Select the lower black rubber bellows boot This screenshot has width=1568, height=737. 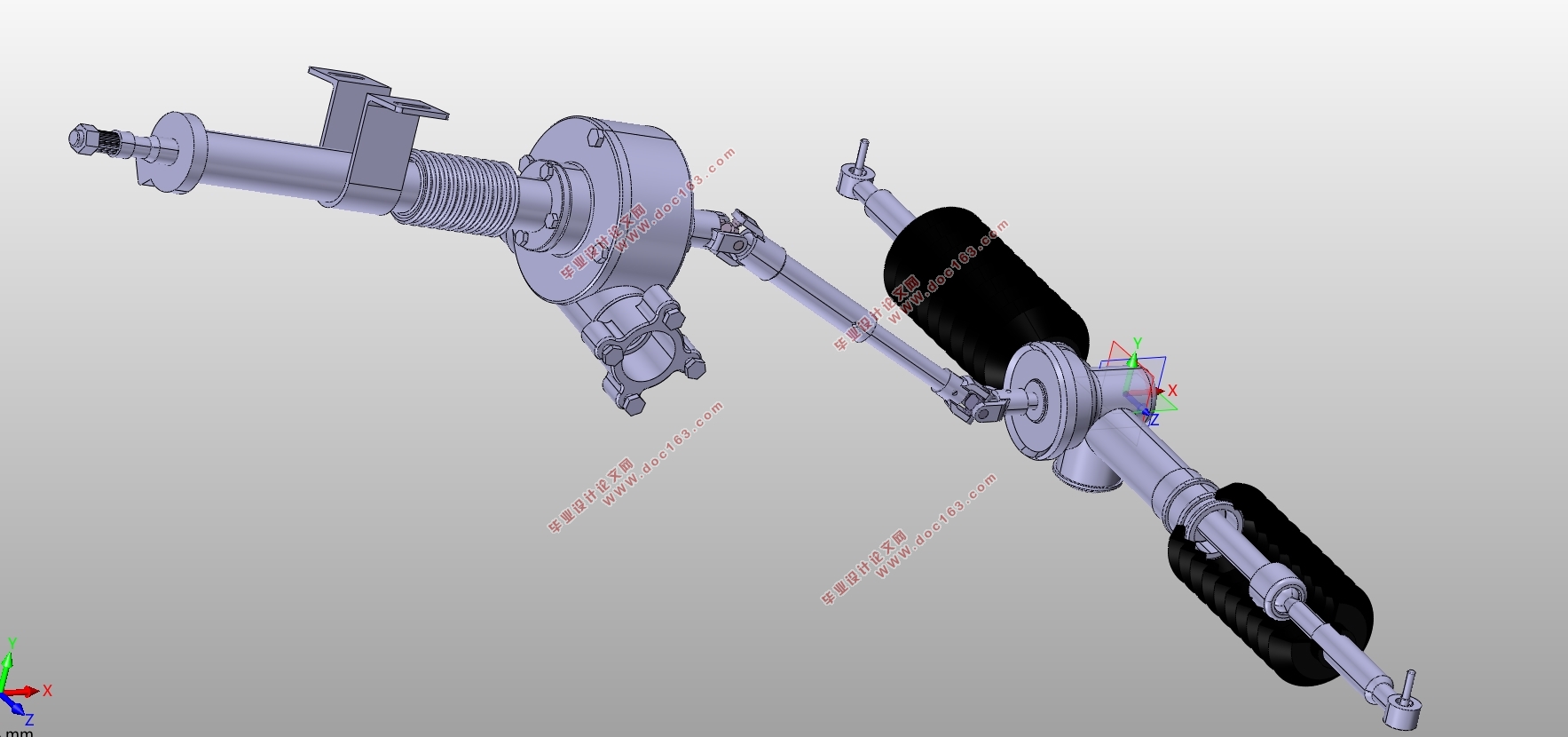click(1271, 584)
